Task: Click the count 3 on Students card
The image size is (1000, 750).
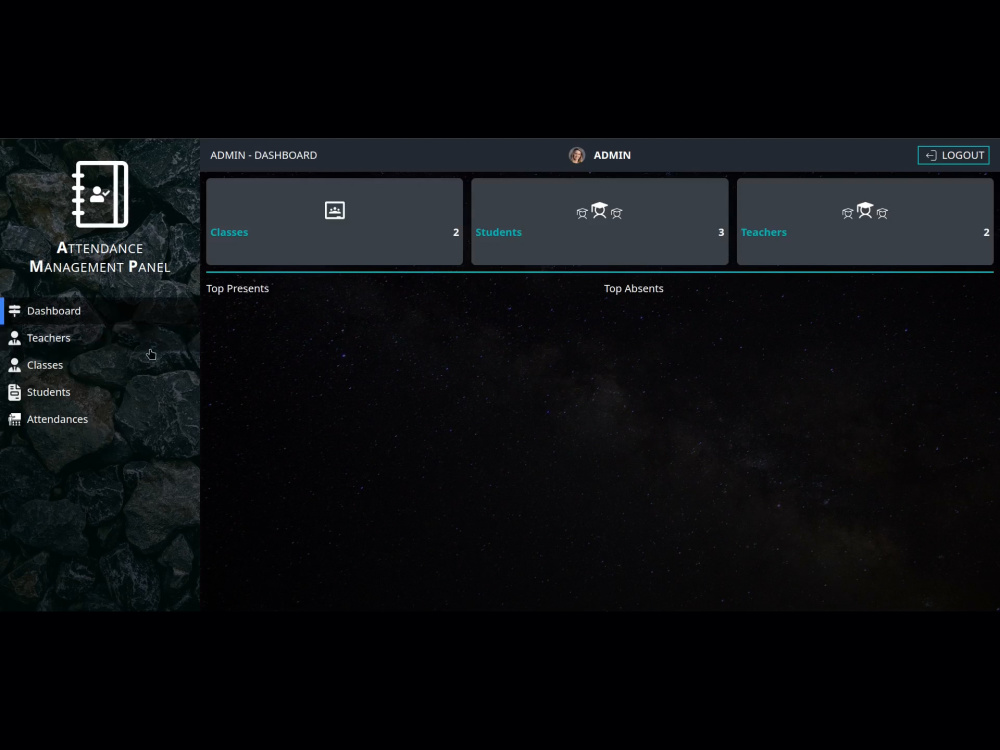Action: pyautogui.click(x=721, y=232)
